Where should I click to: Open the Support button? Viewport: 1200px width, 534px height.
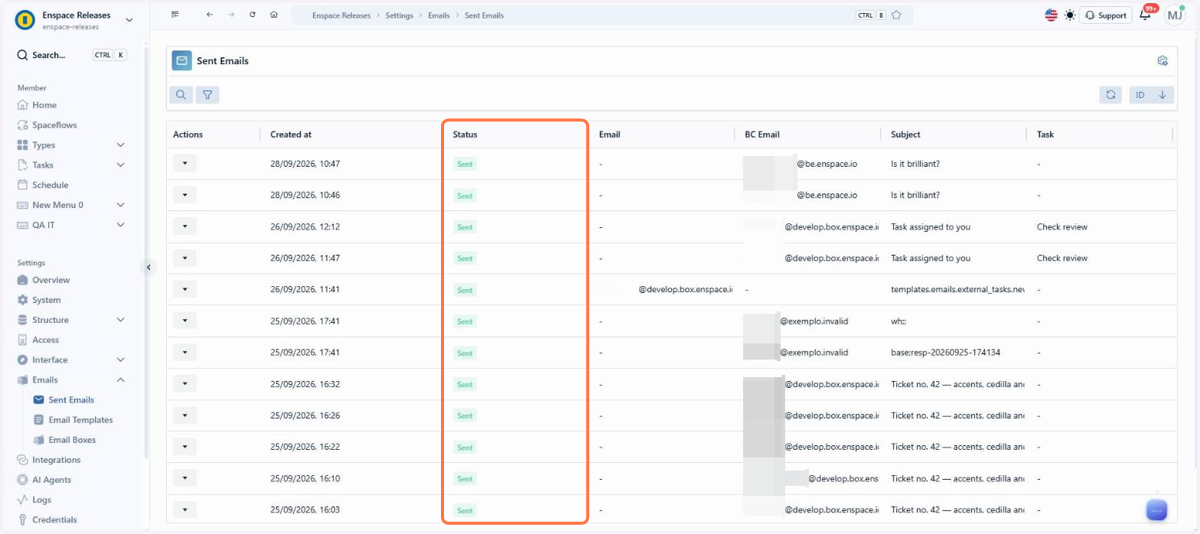[x=1106, y=15]
